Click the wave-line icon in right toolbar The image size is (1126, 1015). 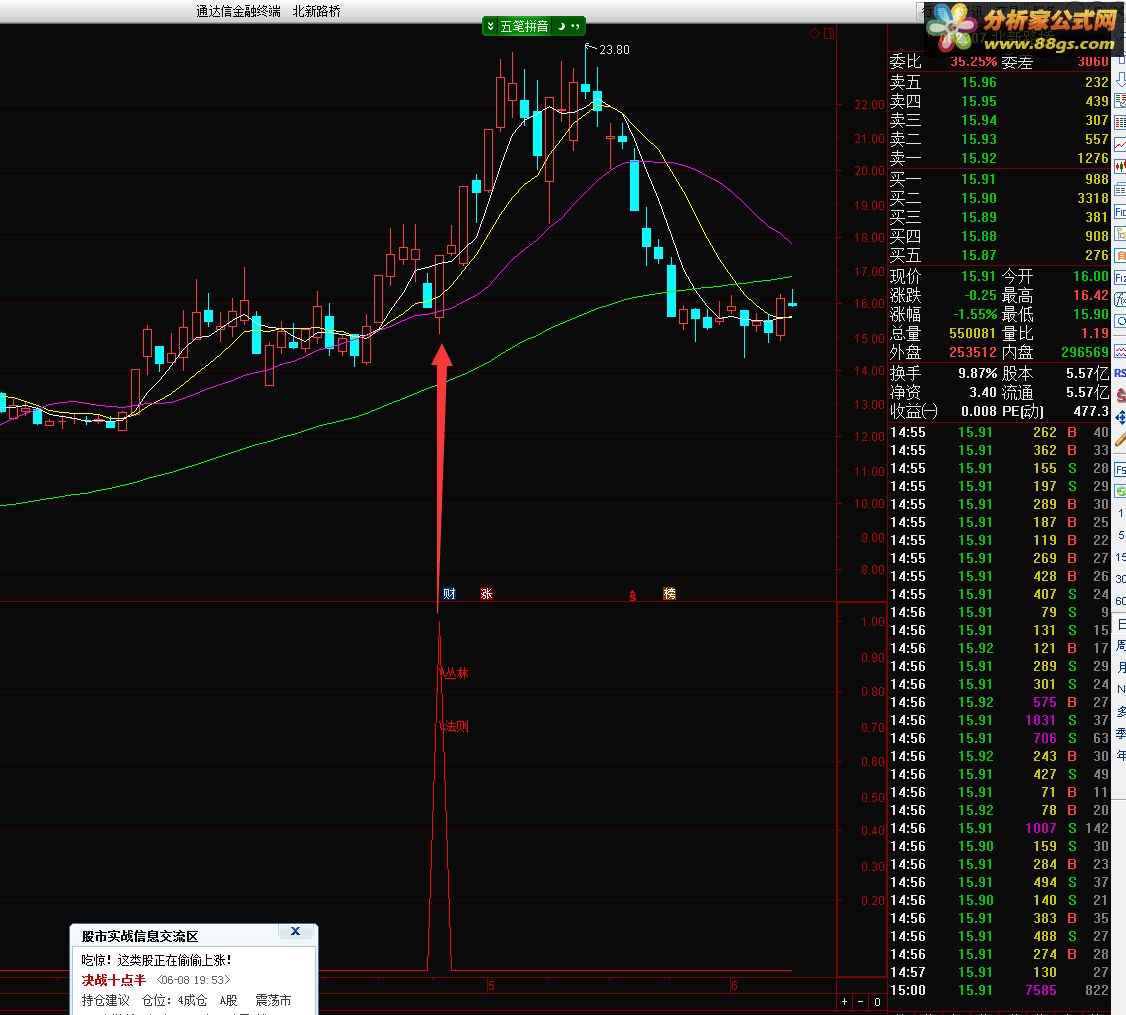tap(1120, 351)
